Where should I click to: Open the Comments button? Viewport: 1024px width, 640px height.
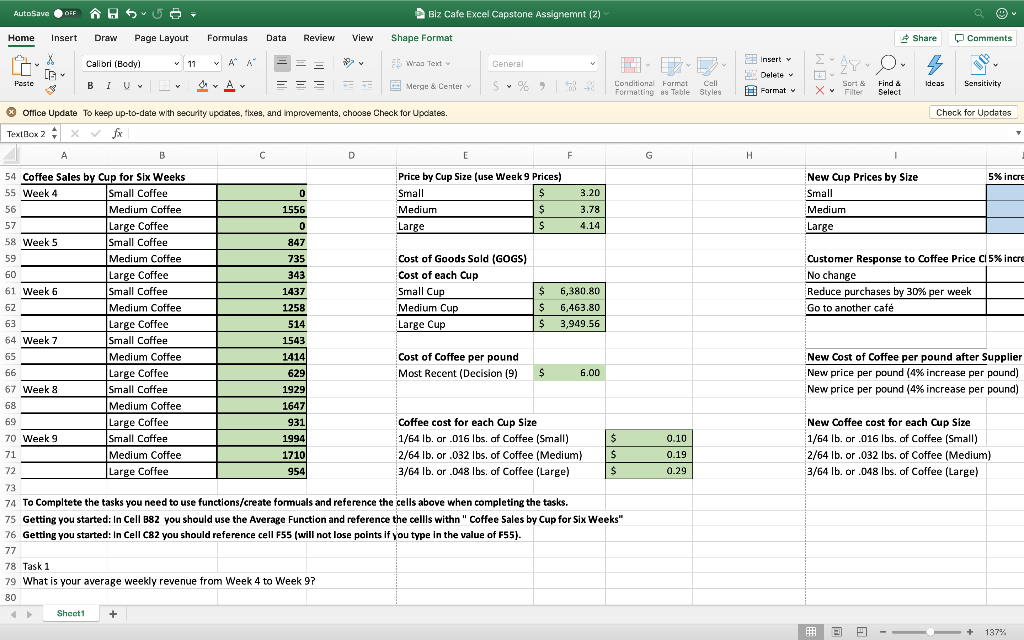tap(983, 38)
